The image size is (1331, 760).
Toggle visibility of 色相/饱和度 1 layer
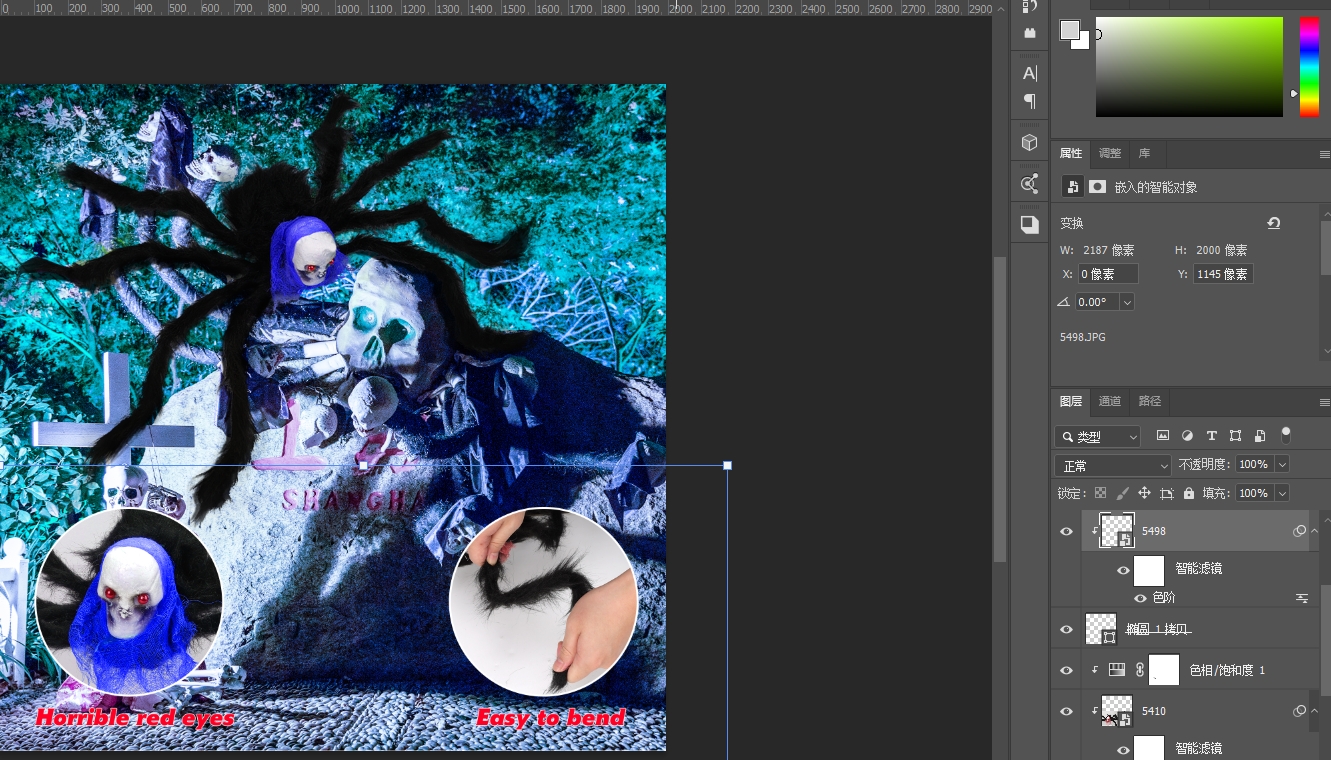point(1066,670)
